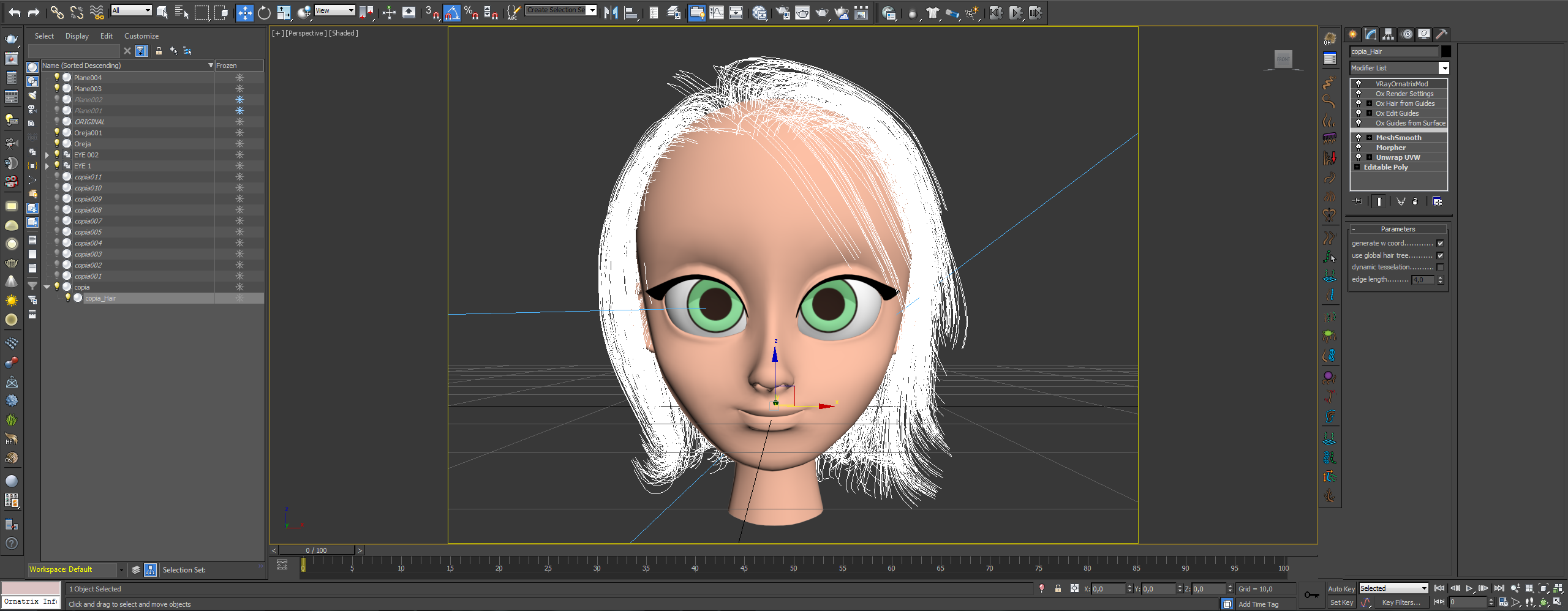Activate the Select and Move tool

[x=244, y=12]
